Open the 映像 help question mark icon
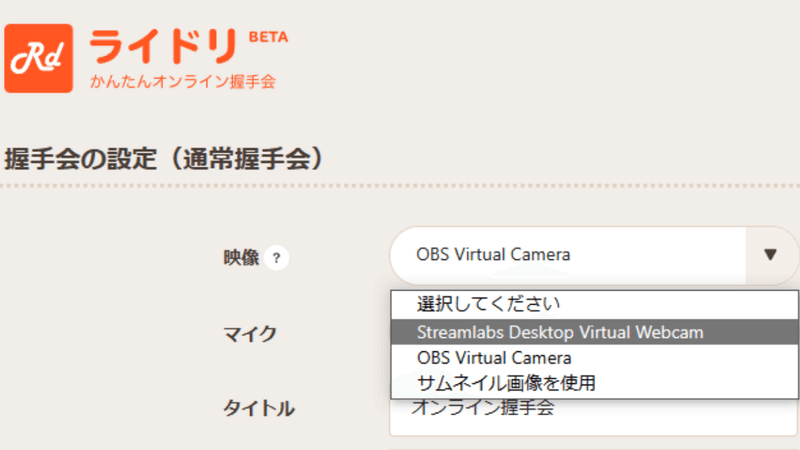This screenshot has width=800, height=450. tap(277, 258)
